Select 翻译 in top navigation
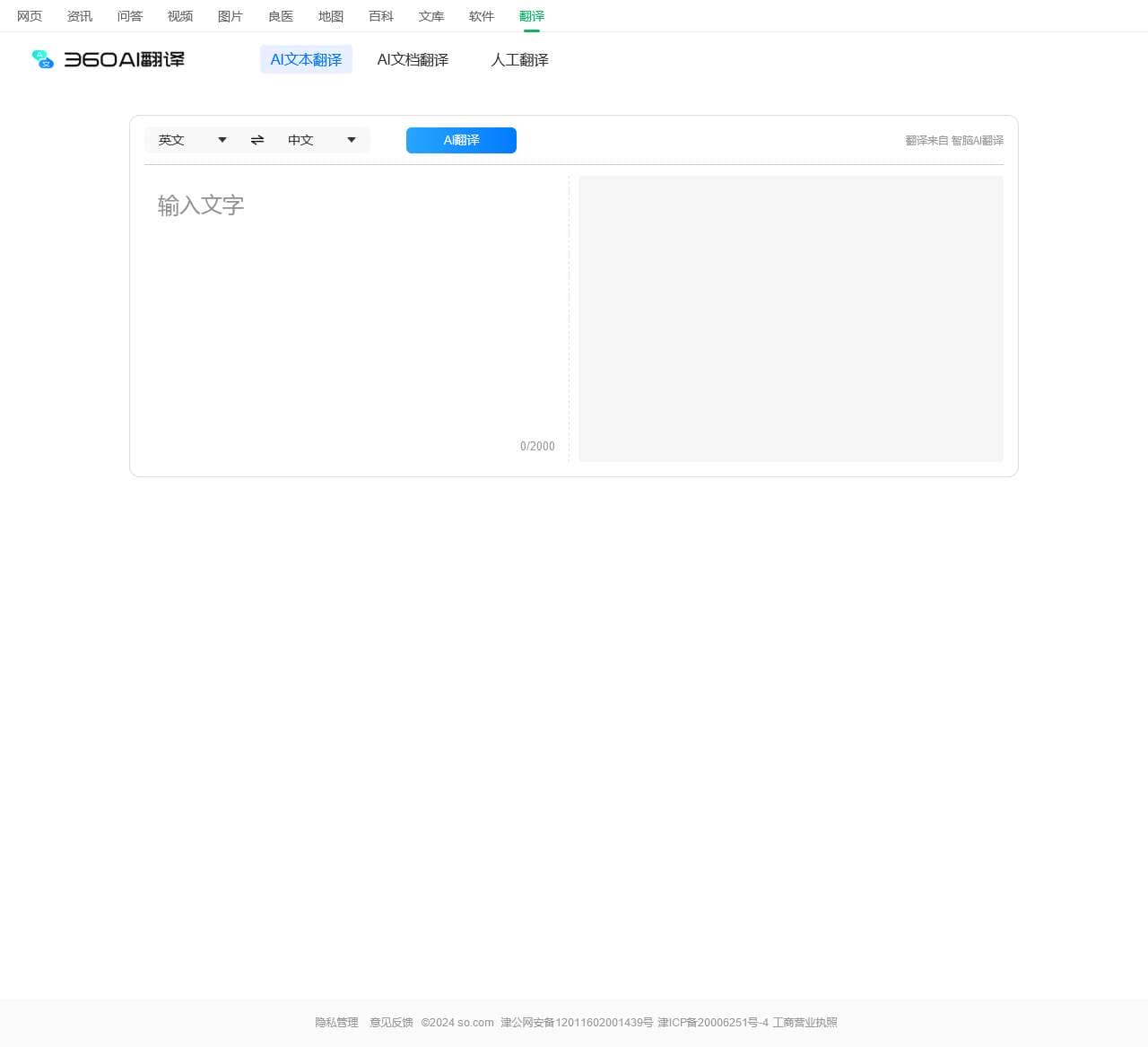The width and height of the screenshot is (1148, 1047). point(532,16)
